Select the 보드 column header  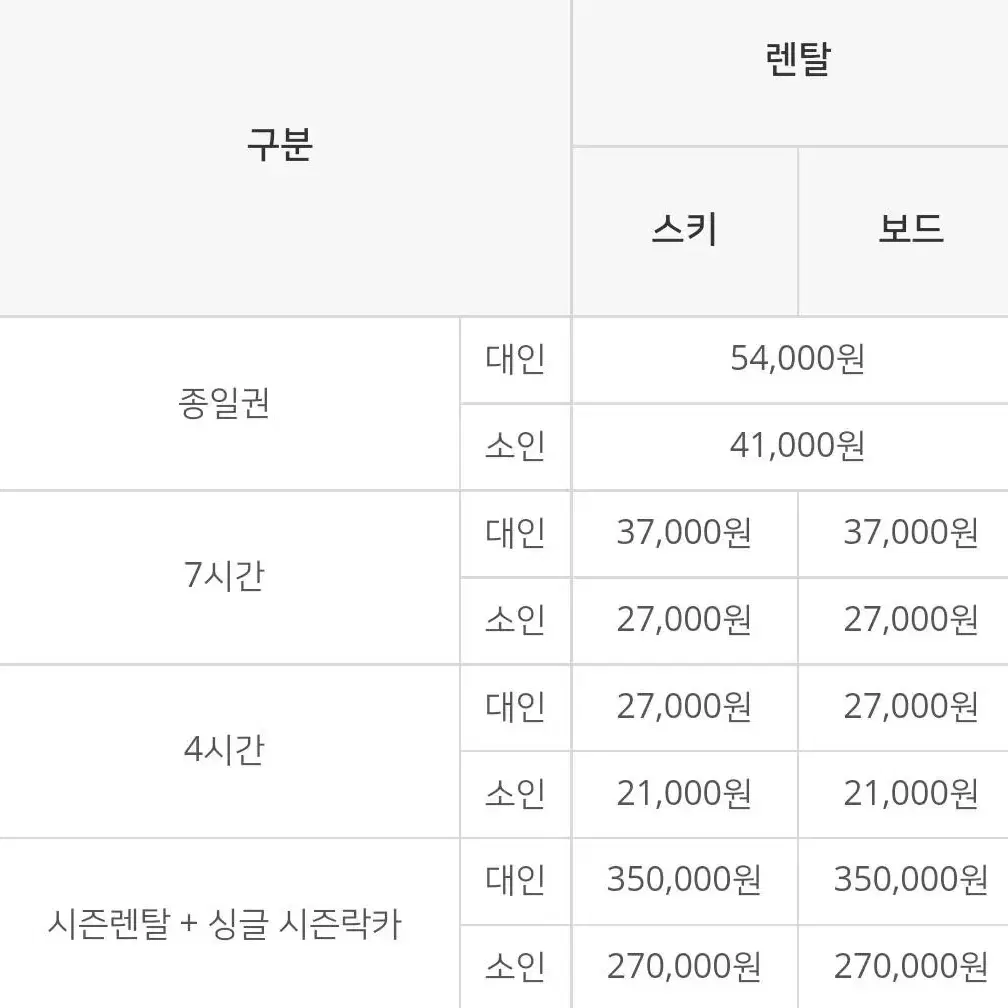(911, 230)
